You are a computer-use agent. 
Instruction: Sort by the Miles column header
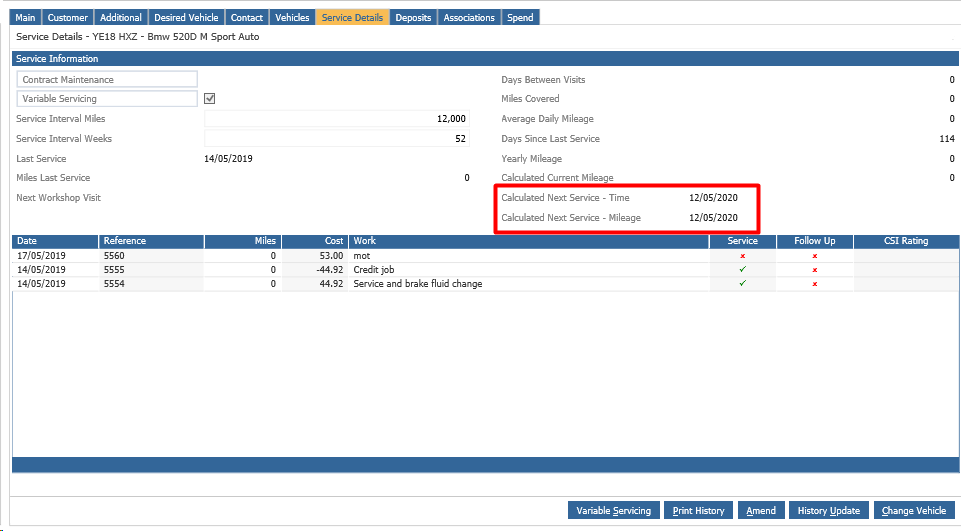(243, 241)
